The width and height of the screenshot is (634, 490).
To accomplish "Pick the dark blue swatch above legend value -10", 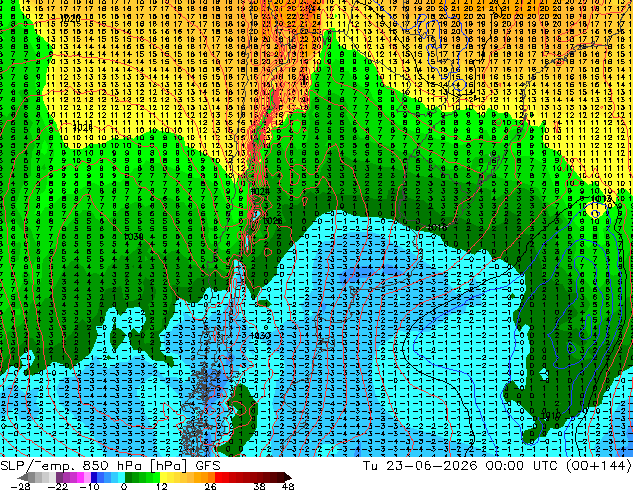I will click(x=94, y=477).
